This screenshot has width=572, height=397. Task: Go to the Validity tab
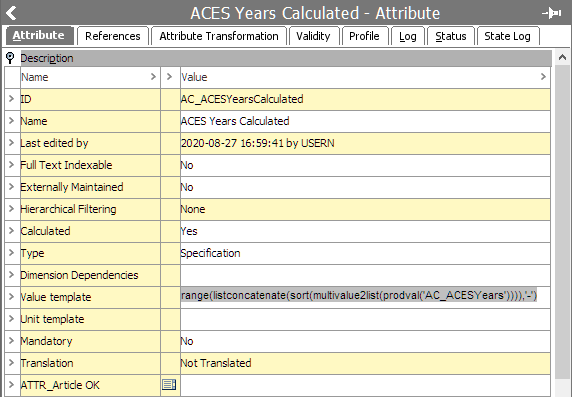click(x=313, y=36)
